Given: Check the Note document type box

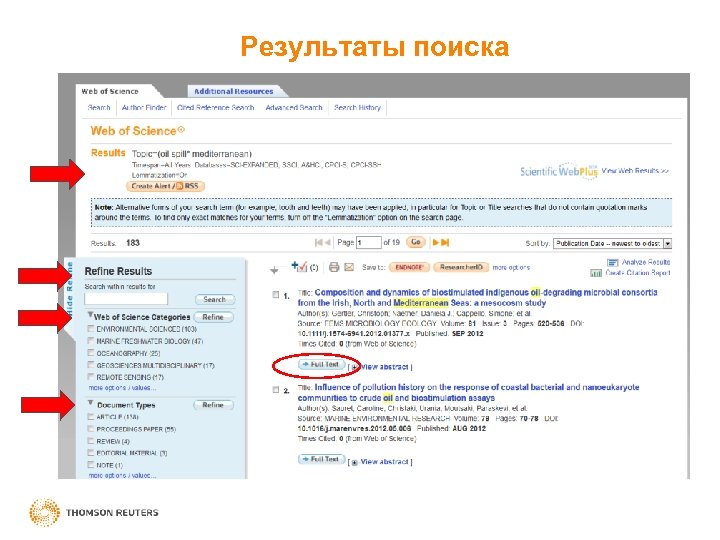Looking at the screenshot, I should click(91, 465).
